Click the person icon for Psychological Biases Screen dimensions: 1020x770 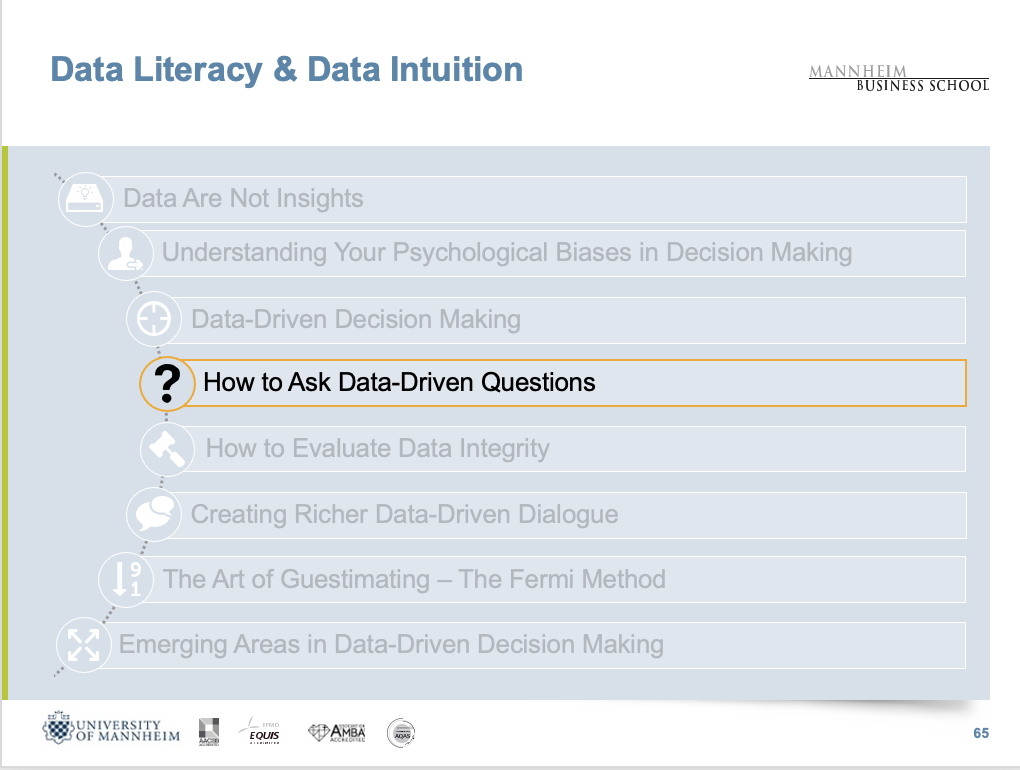tap(125, 253)
